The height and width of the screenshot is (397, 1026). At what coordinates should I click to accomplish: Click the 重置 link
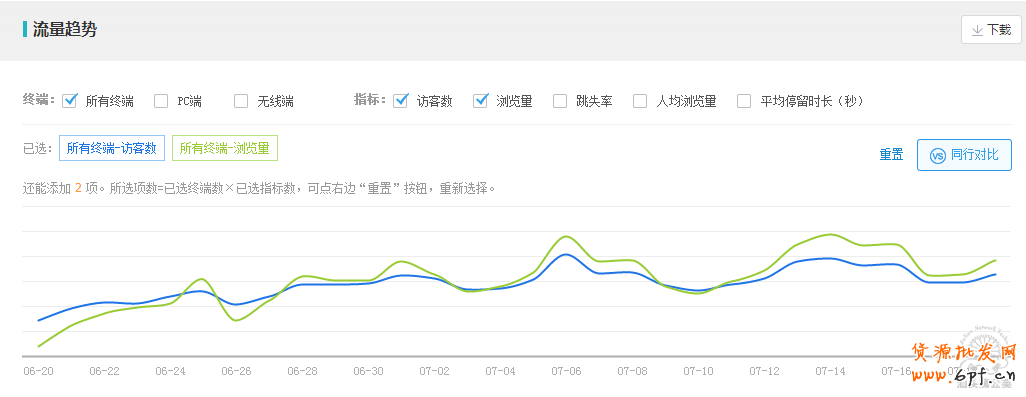(x=891, y=155)
